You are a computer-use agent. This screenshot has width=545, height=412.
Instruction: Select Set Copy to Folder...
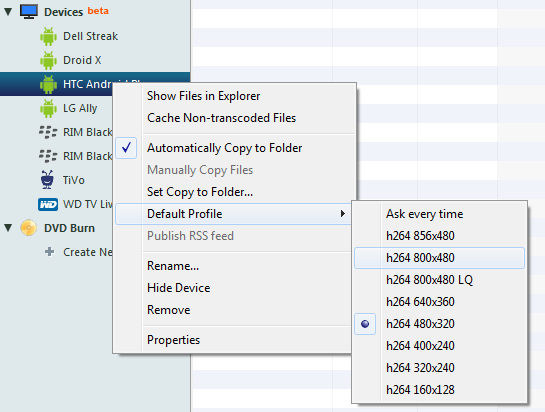point(200,192)
